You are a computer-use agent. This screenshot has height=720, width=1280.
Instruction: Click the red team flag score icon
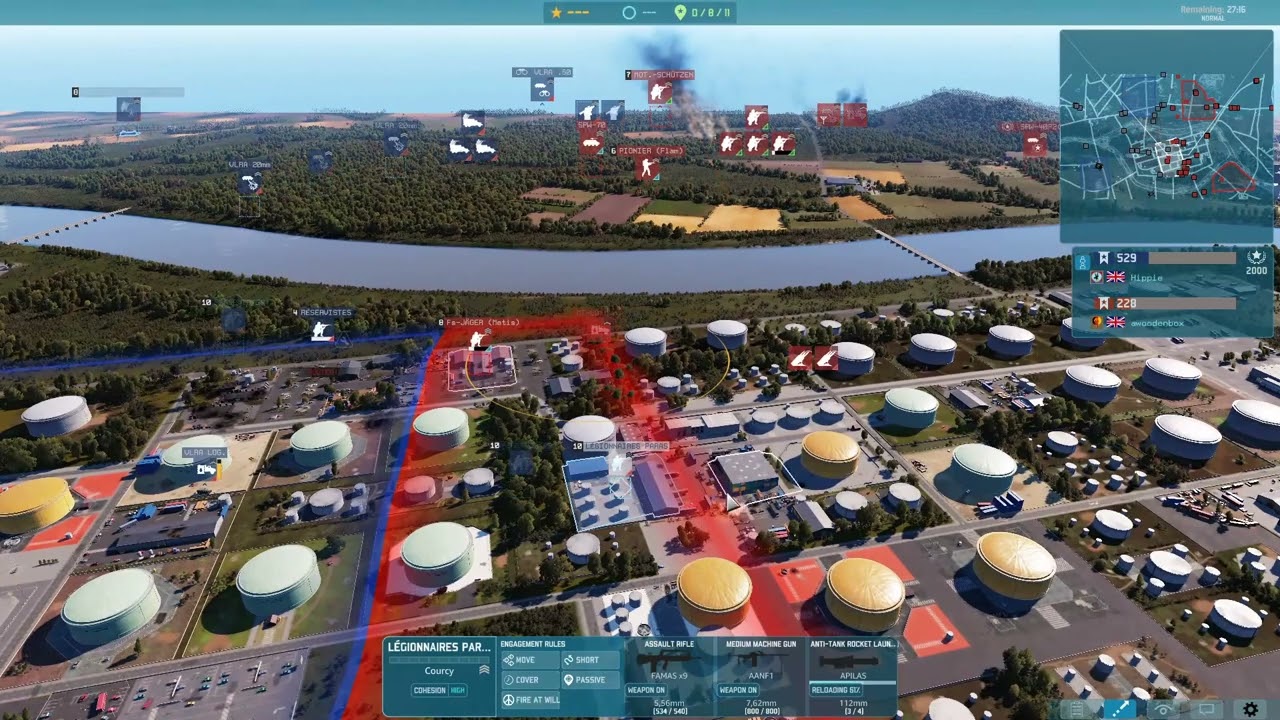pos(1104,303)
